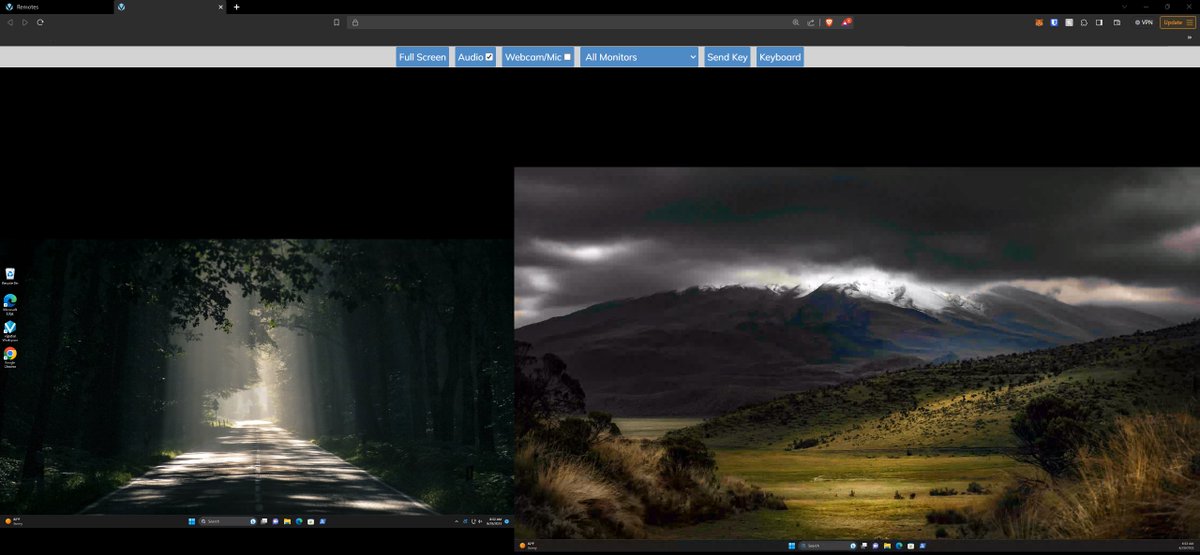Toggle the Audio checkbox
Image resolution: width=1200 pixels, height=555 pixels.
(x=489, y=57)
